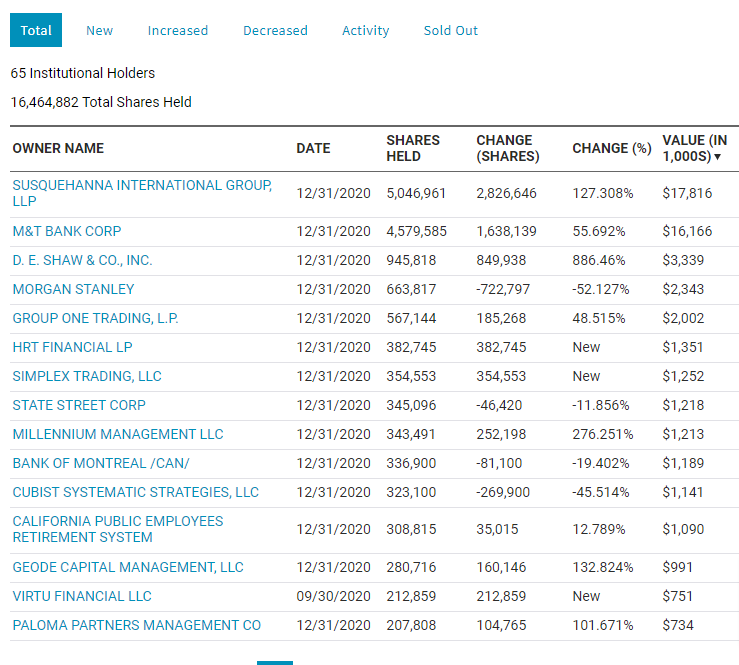This screenshot has width=739, height=665.
Task: Open Susquehanna International Group, LLP link
Action: click(142, 193)
